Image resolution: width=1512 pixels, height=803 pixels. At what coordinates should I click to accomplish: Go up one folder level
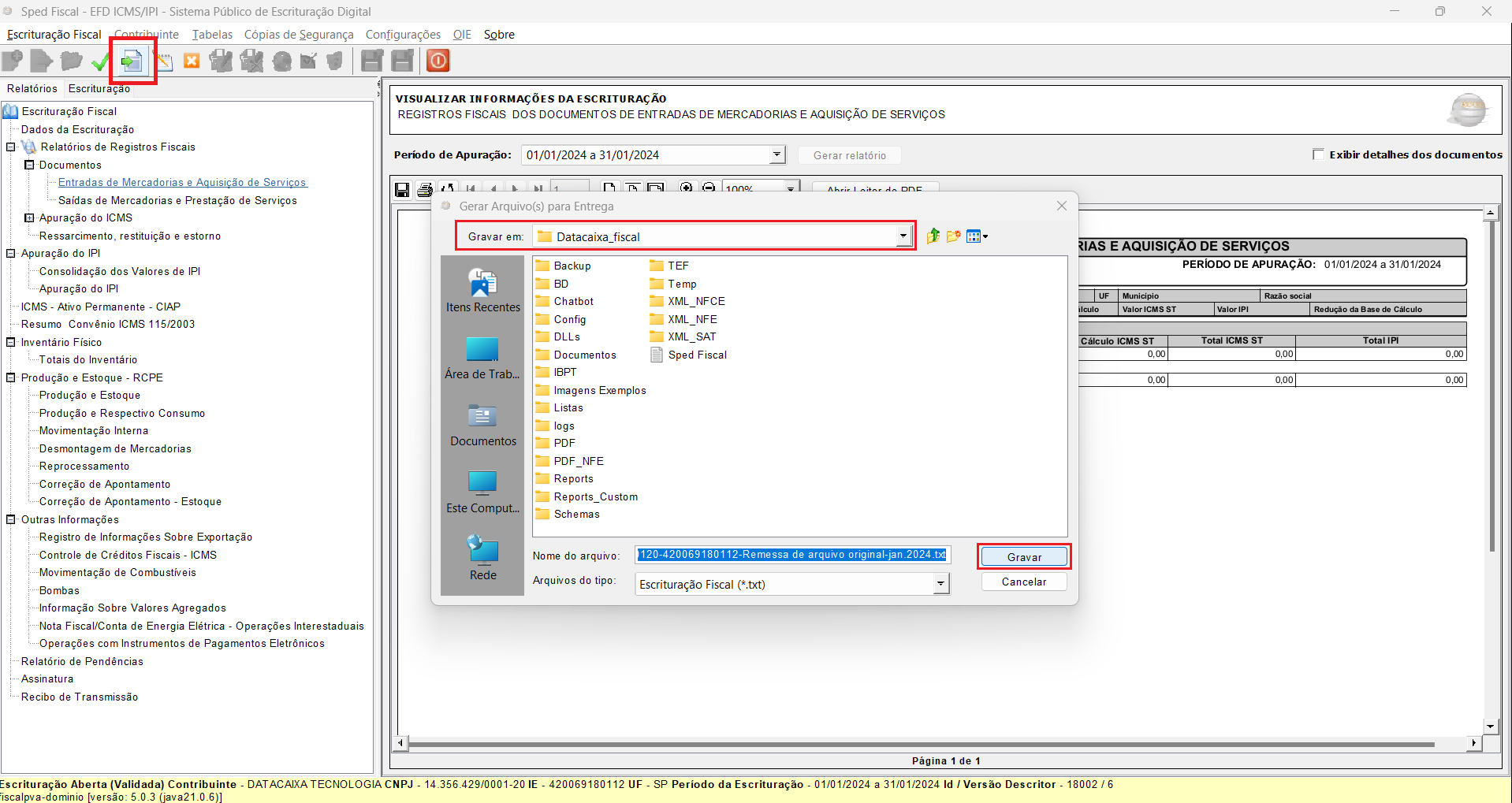[933, 236]
